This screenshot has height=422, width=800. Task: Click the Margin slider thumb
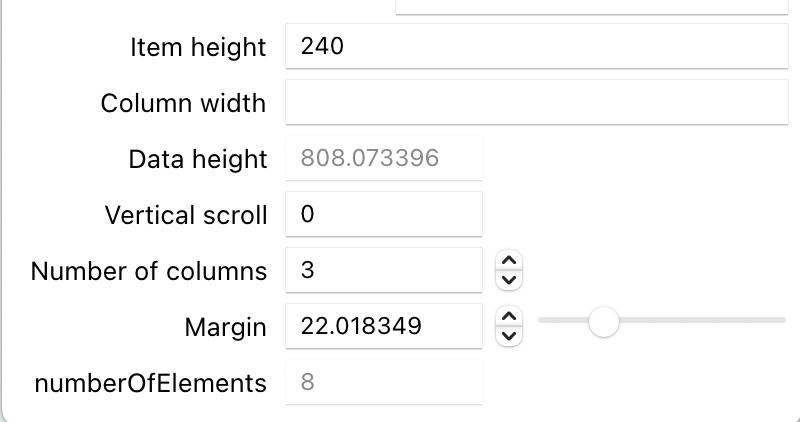(x=603, y=321)
